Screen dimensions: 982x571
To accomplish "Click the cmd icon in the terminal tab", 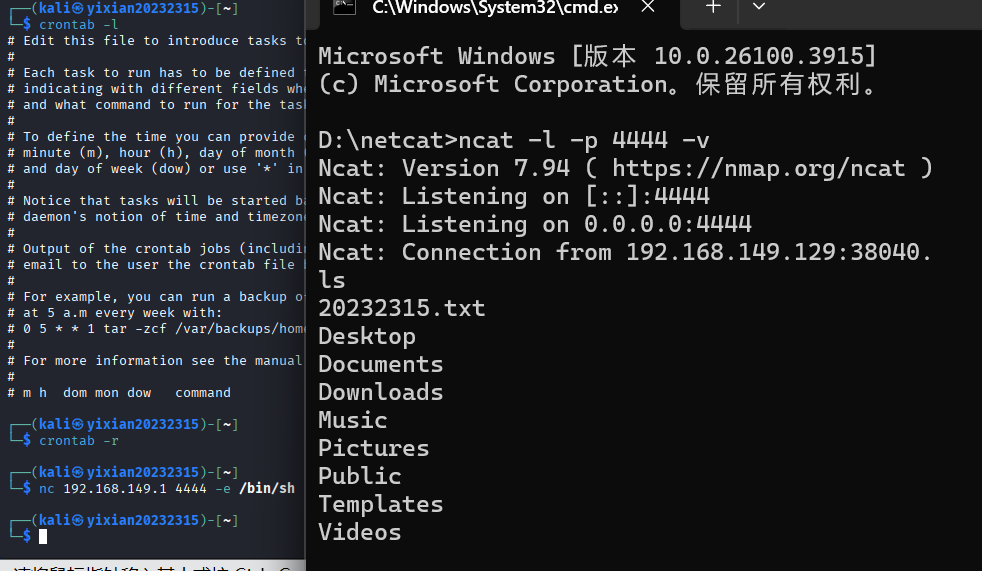I will [343, 8].
